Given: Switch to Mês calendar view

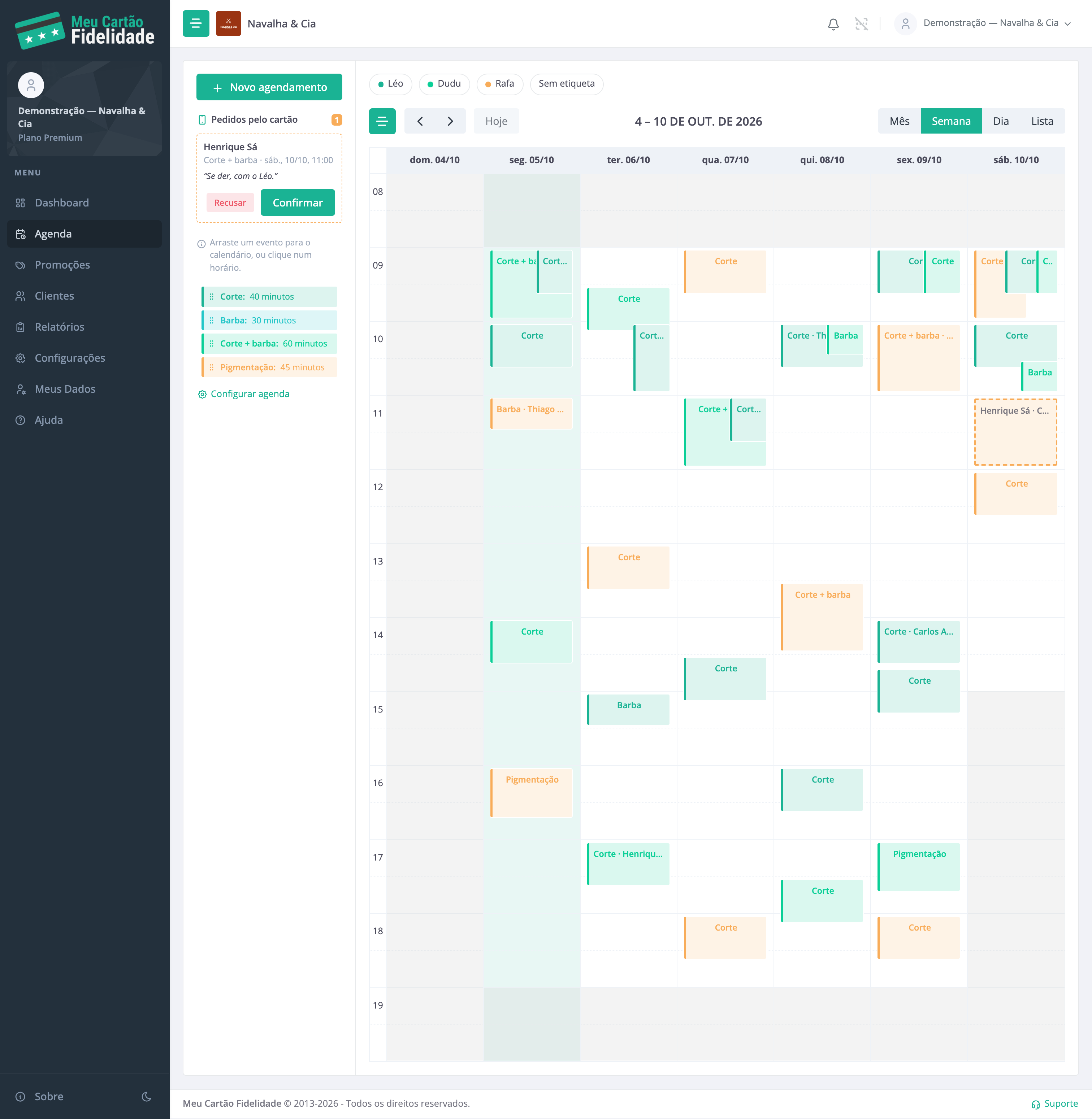Looking at the screenshot, I should [x=899, y=121].
